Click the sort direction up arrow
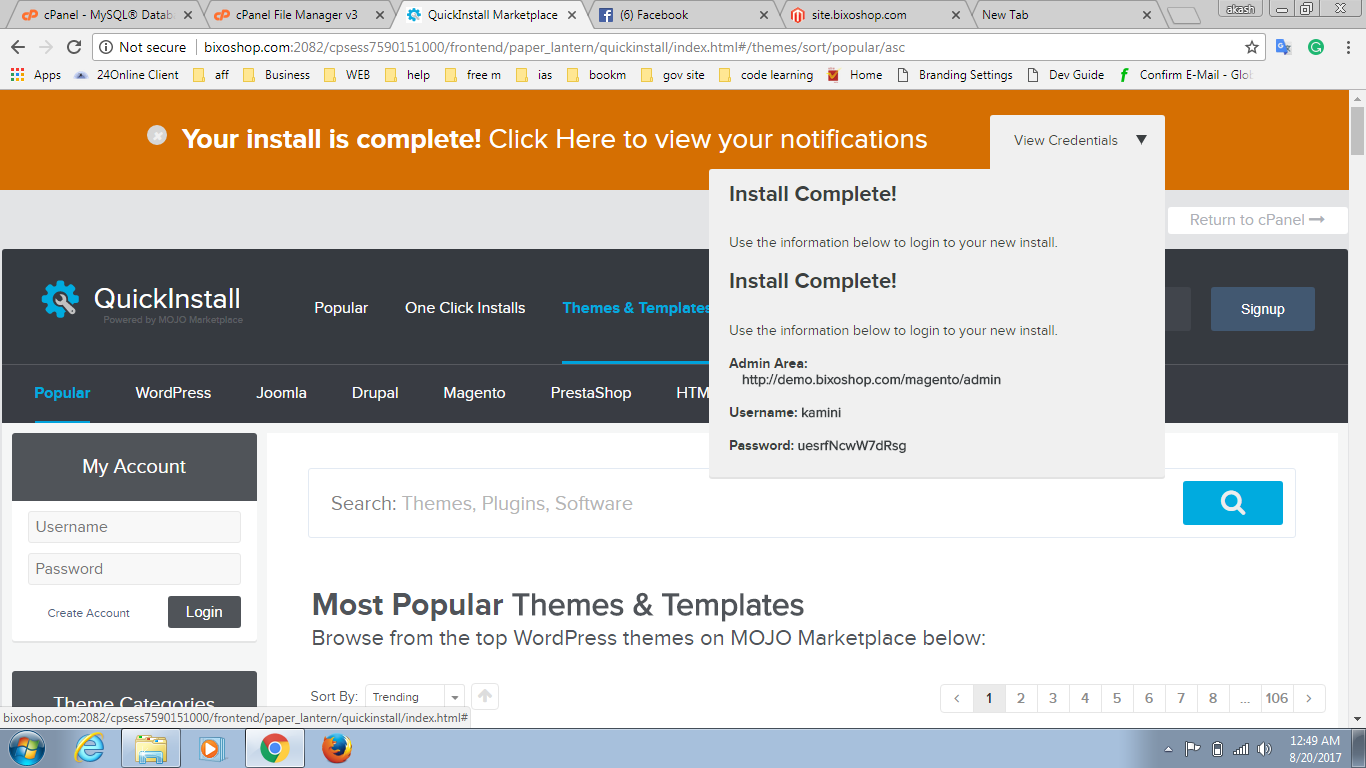The image size is (1366, 768). 484,696
